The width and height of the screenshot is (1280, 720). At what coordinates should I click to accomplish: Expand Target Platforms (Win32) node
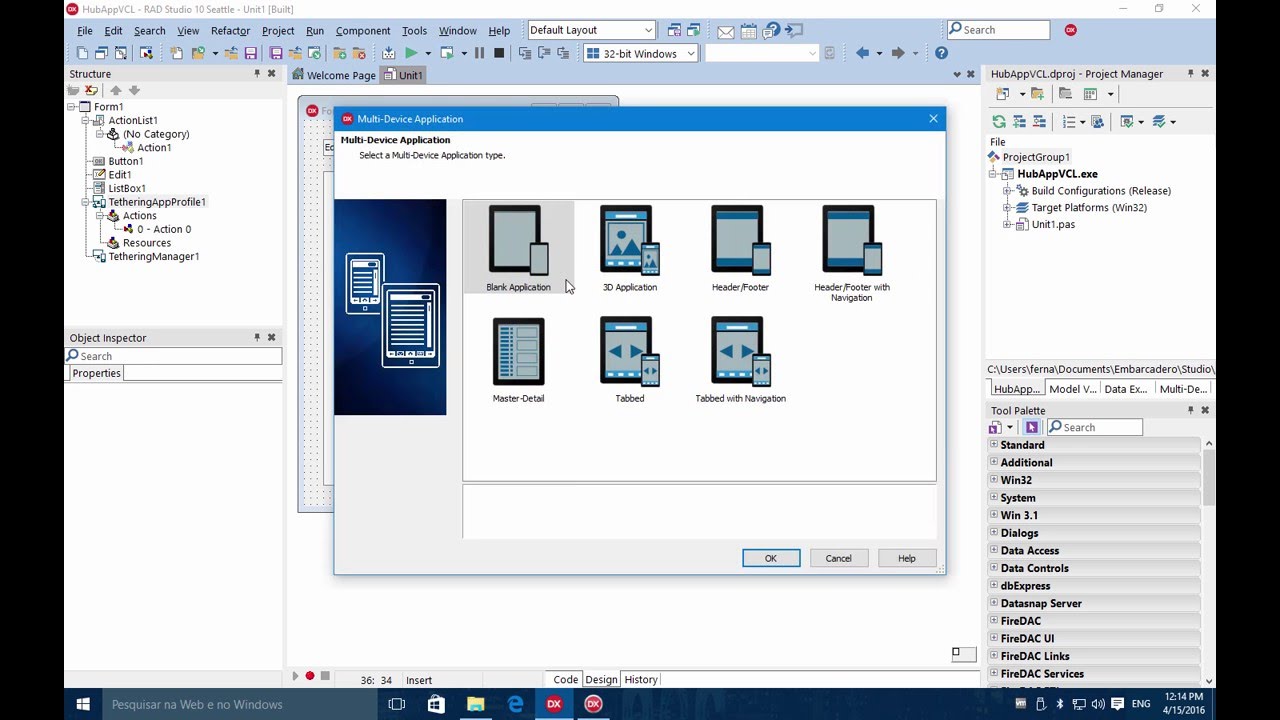(x=1008, y=208)
